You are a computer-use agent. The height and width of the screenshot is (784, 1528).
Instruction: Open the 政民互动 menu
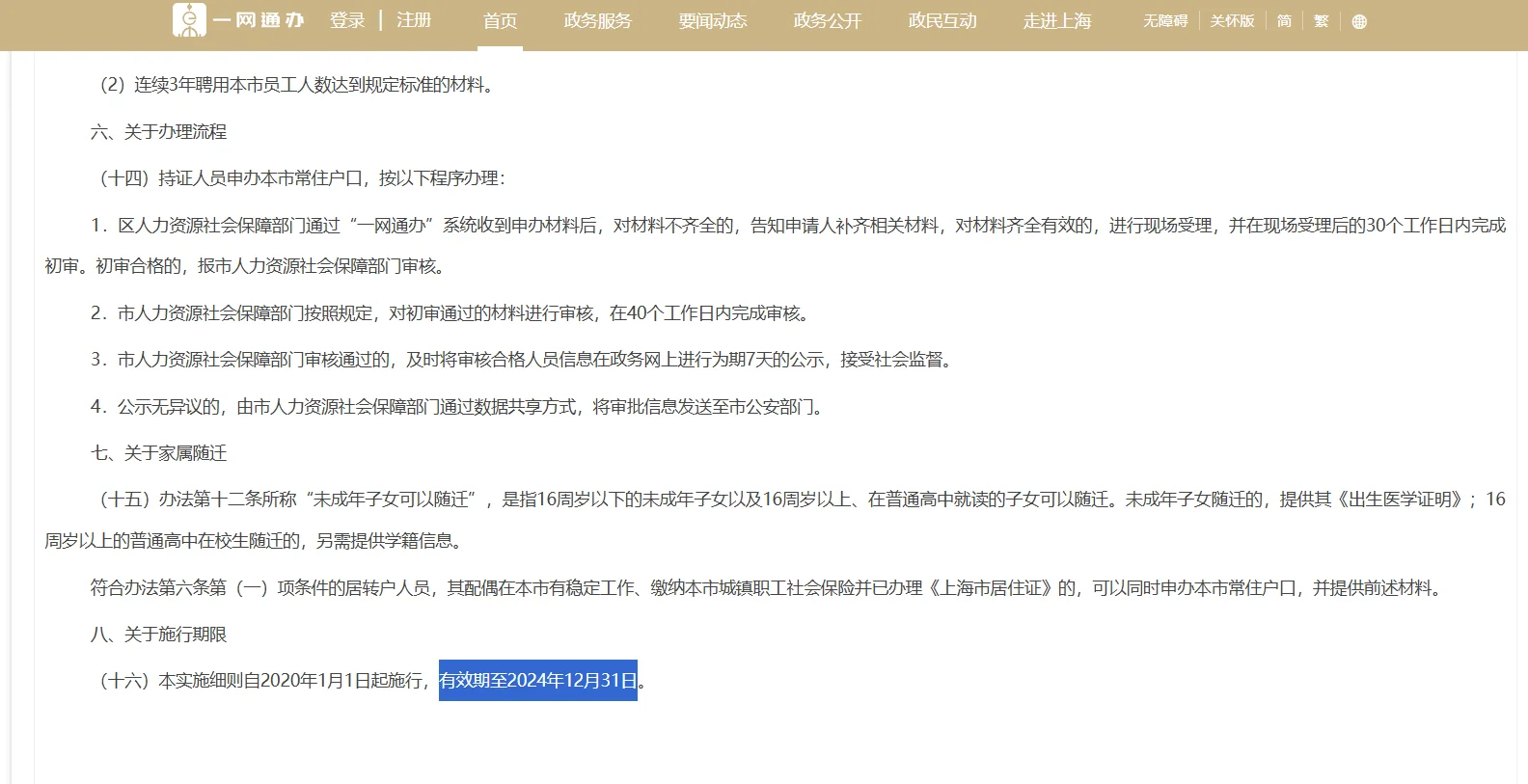(x=942, y=21)
